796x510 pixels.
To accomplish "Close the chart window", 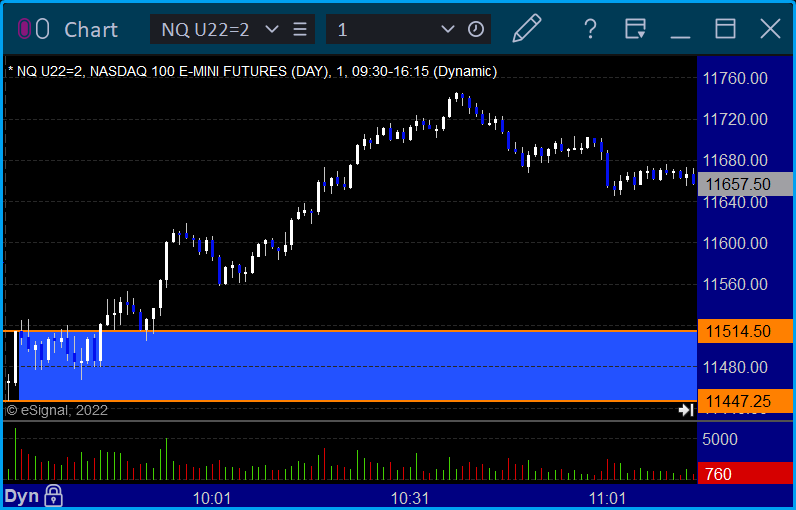I will tap(770, 29).
